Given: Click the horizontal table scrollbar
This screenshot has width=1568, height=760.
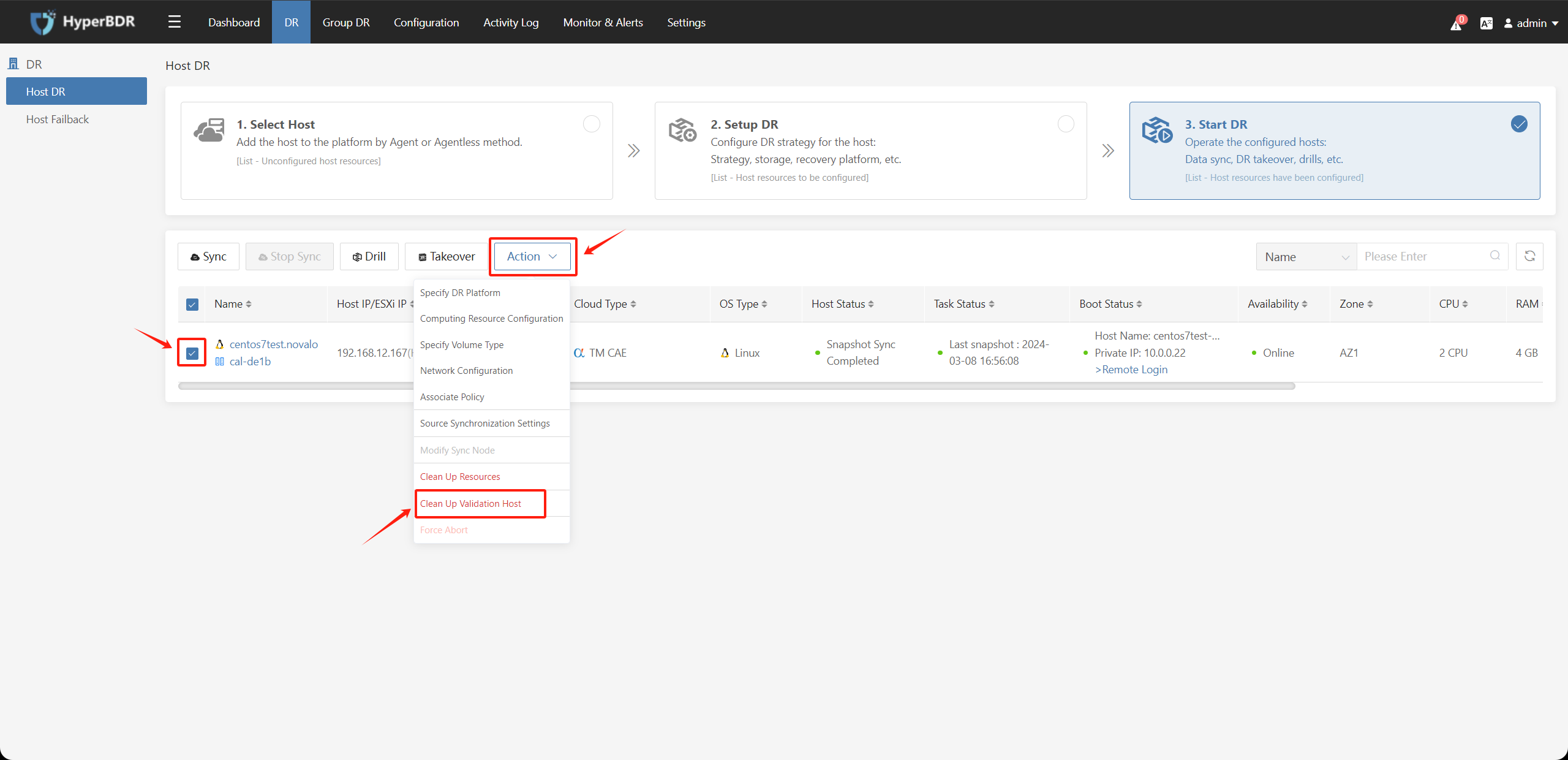Looking at the screenshot, I should (736, 386).
